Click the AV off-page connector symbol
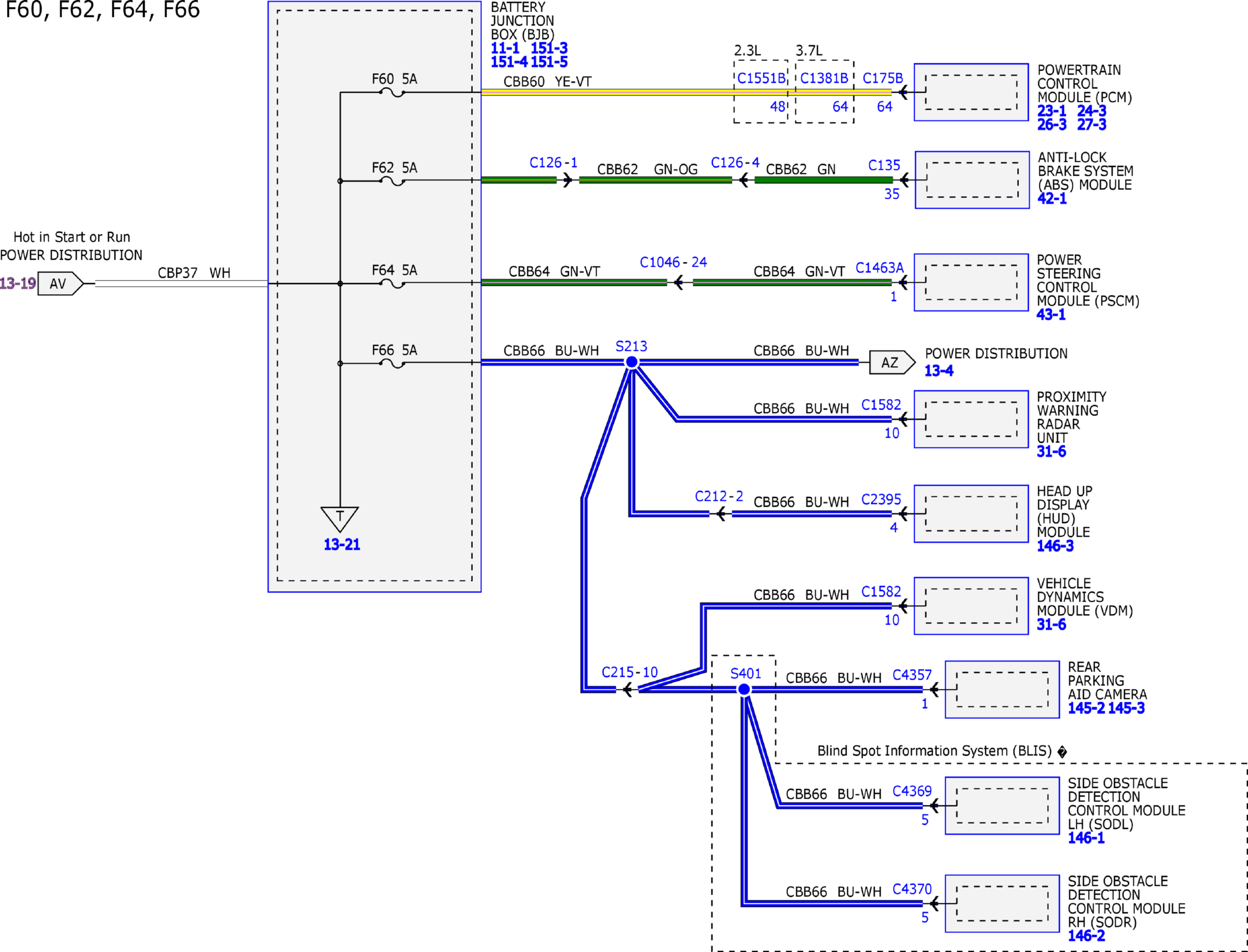This screenshot has width=1248, height=952. click(60, 284)
